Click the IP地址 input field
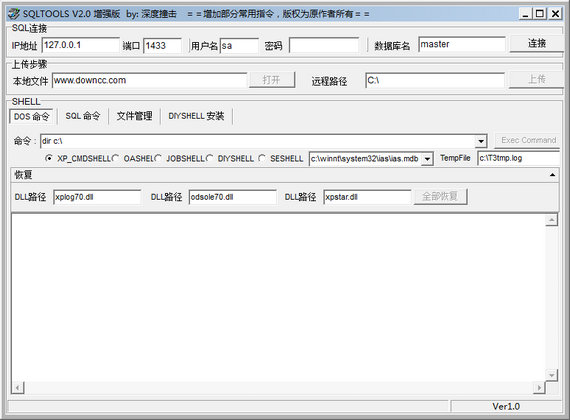 coord(81,45)
